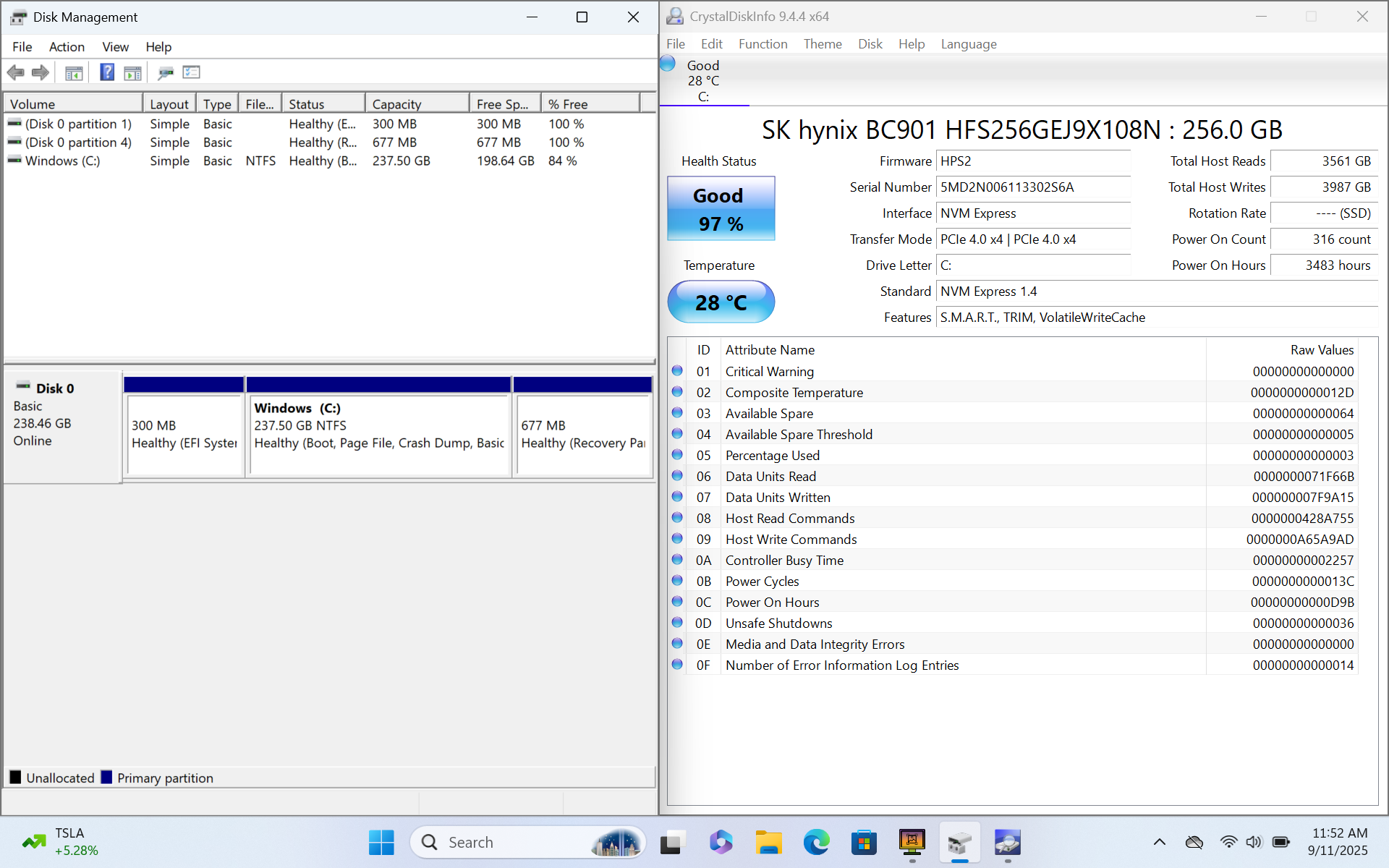Click the Firmware field showing HPS2
1389x868 pixels.
(1033, 161)
